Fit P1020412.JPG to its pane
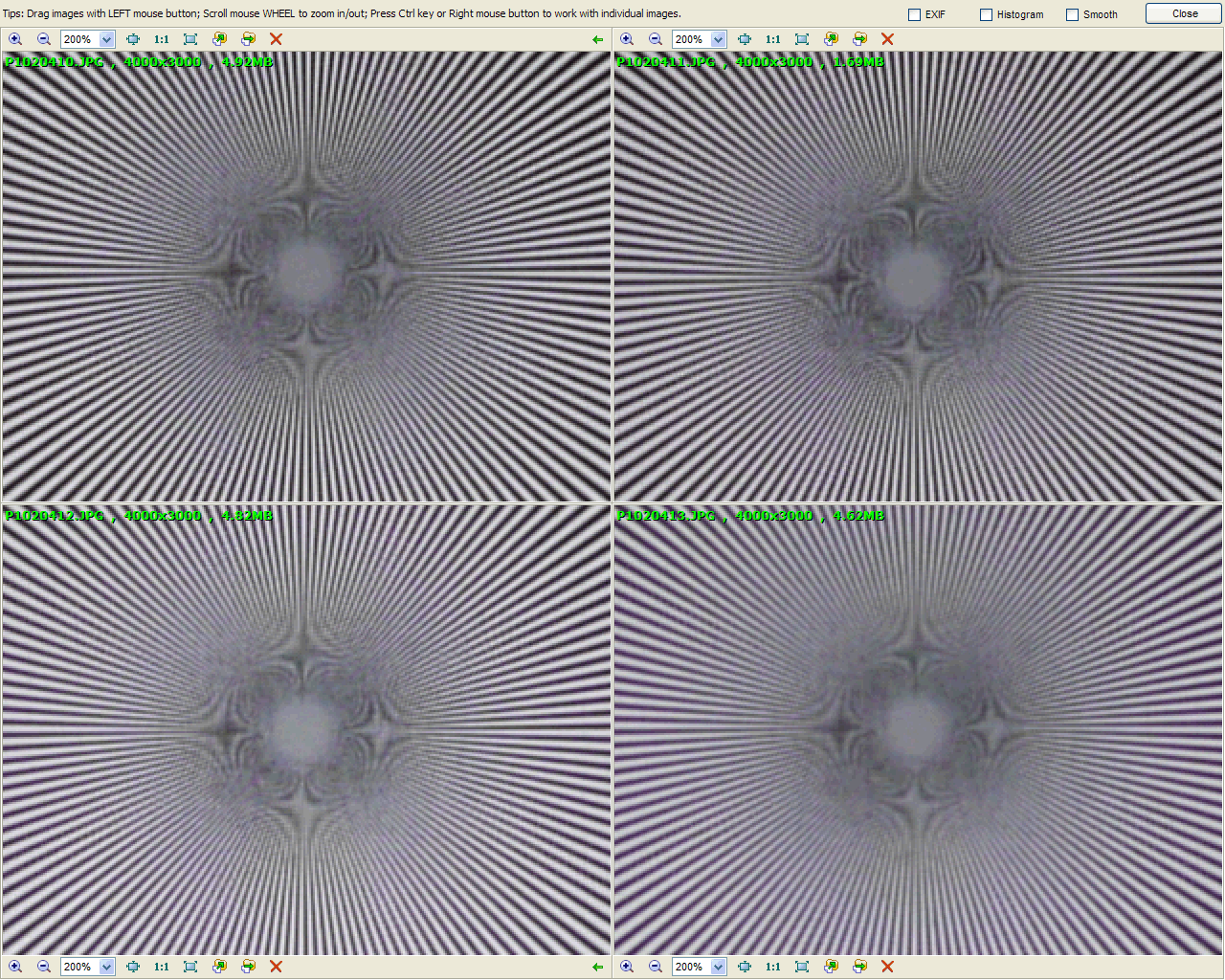 click(x=190, y=967)
